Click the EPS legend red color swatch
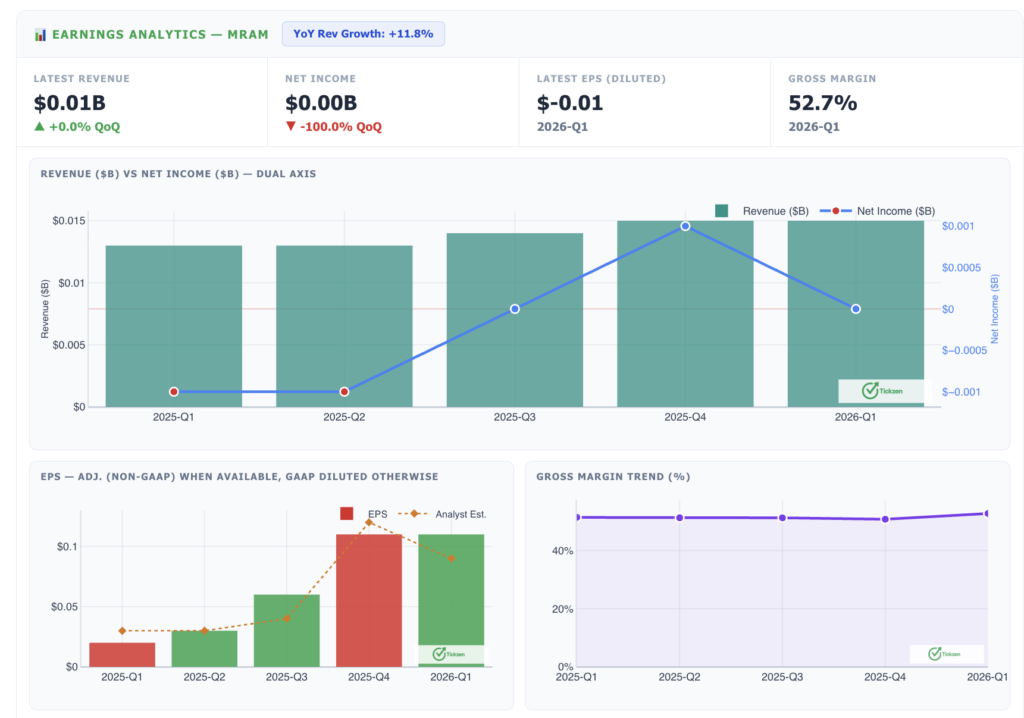 (x=347, y=514)
